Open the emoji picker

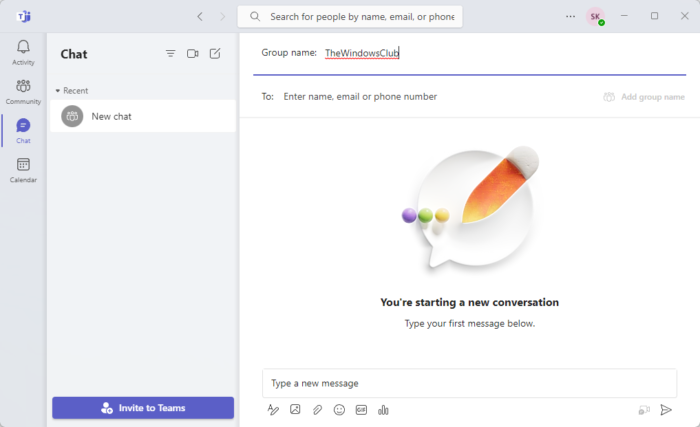[x=339, y=410]
